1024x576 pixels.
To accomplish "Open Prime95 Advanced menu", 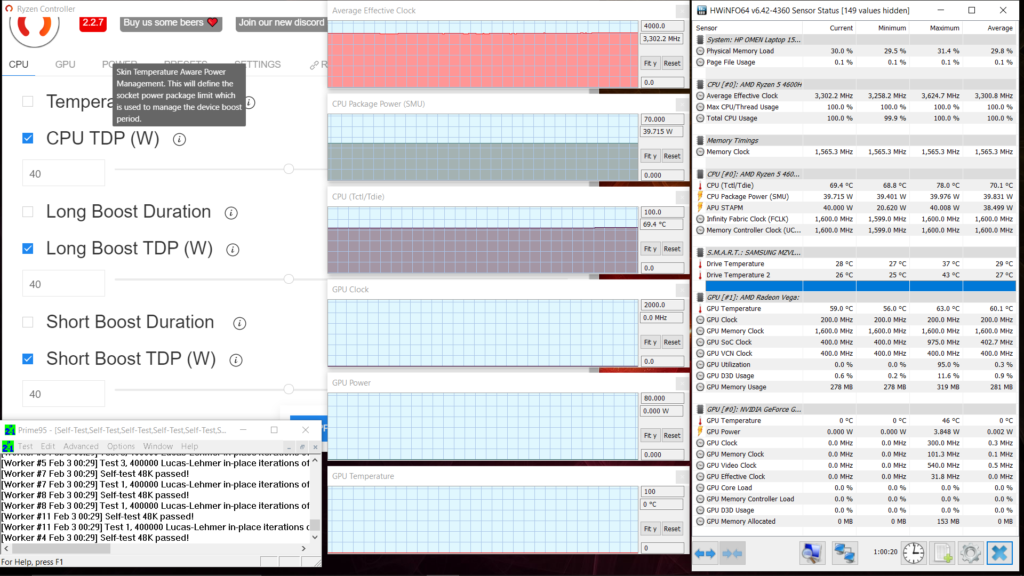I will point(80,446).
